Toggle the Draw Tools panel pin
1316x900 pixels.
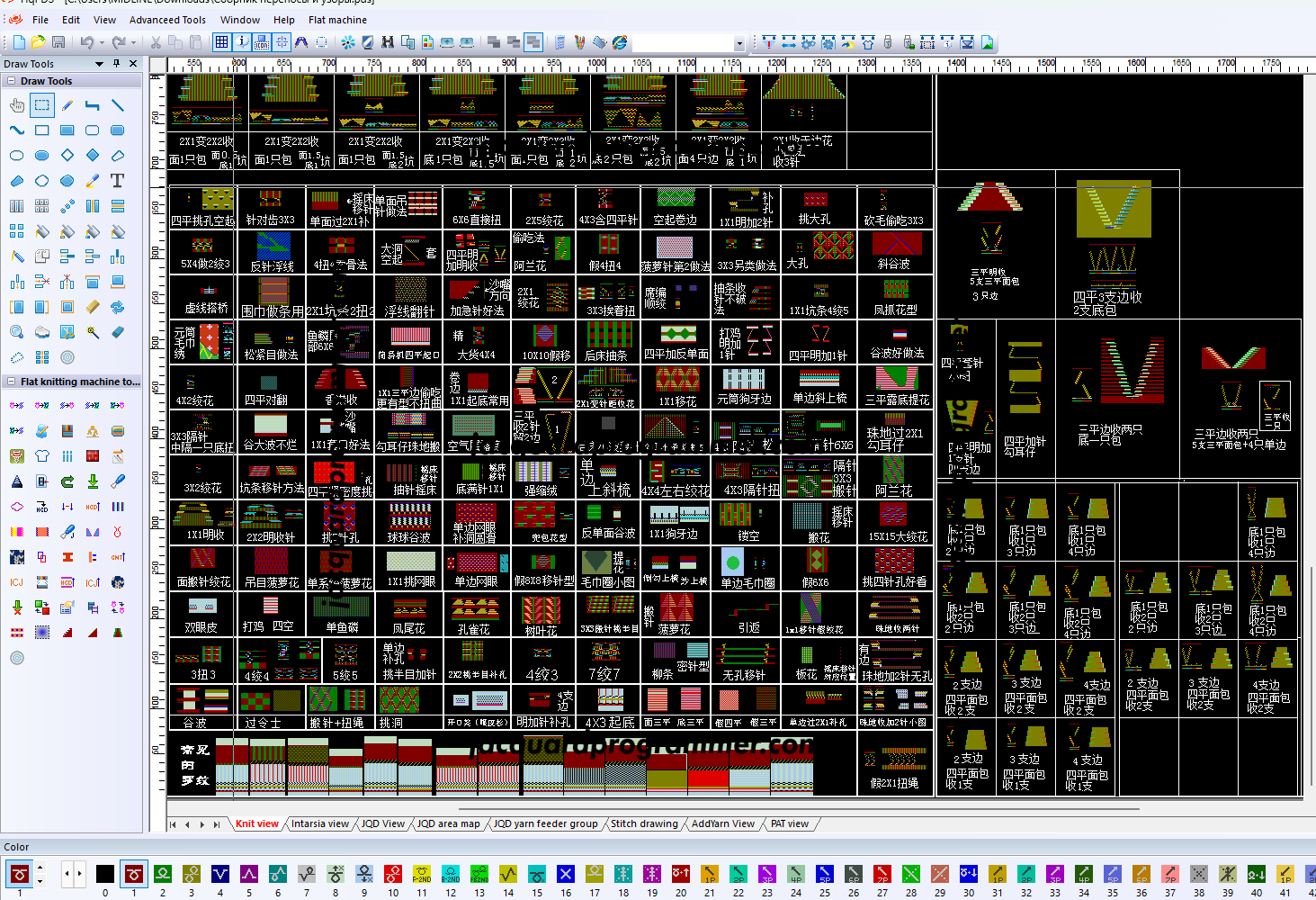tap(116, 64)
